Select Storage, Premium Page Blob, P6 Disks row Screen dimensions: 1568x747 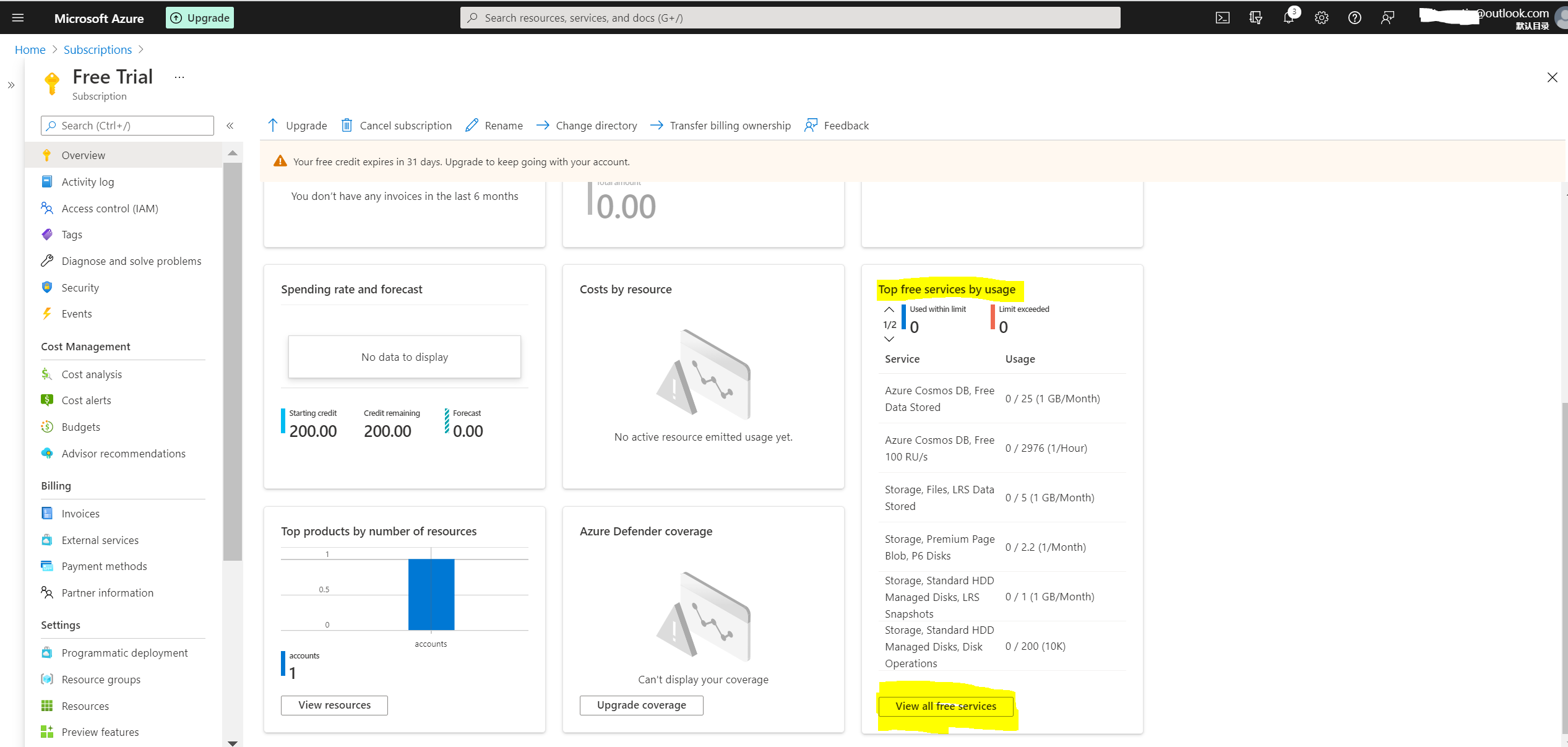click(x=1002, y=547)
